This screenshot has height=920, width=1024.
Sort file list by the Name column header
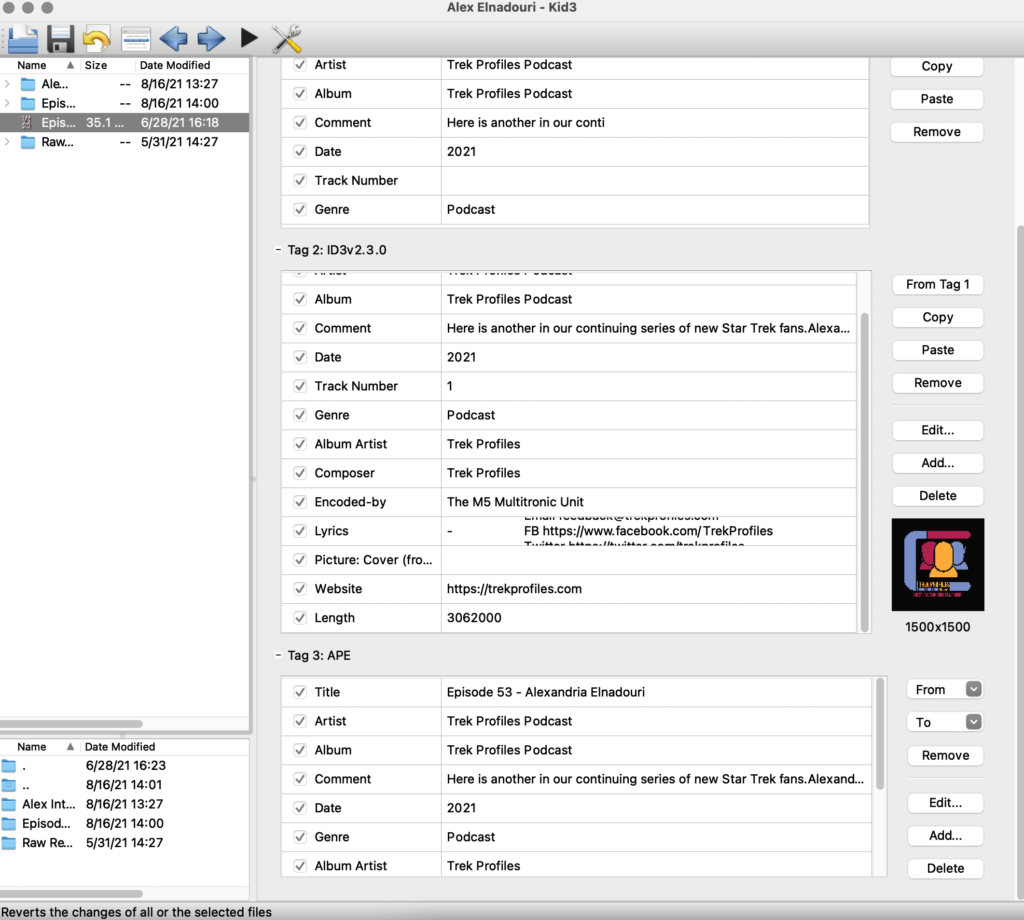click(40, 65)
